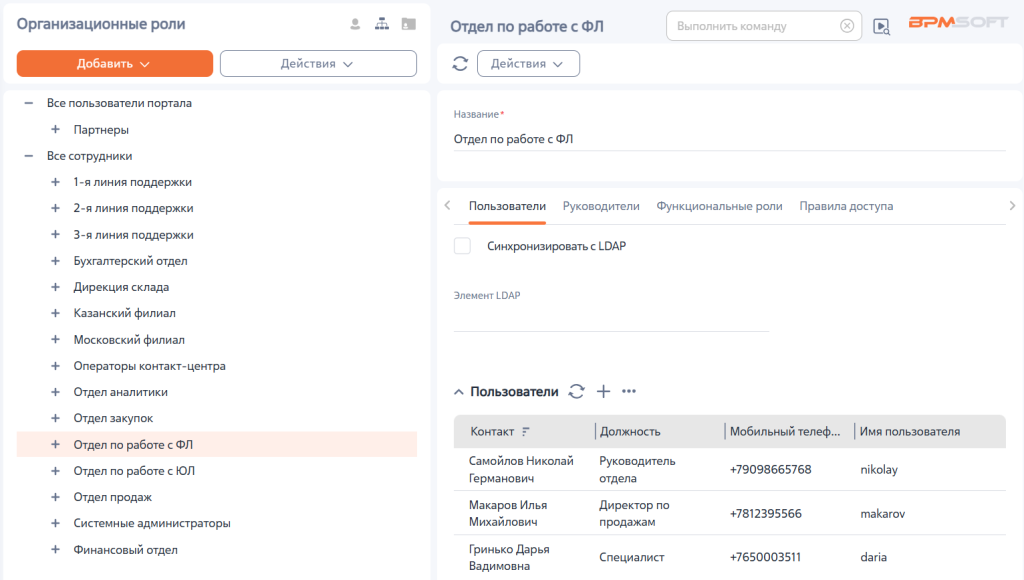This screenshot has width=1024, height=580.
Task: Click the Должность column header
Action: click(630, 432)
